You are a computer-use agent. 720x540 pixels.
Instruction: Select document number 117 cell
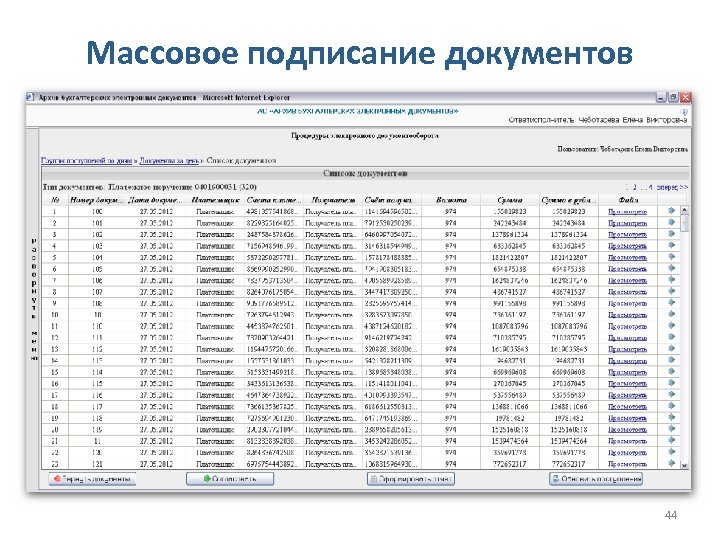pyautogui.click(x=97, y=407)
